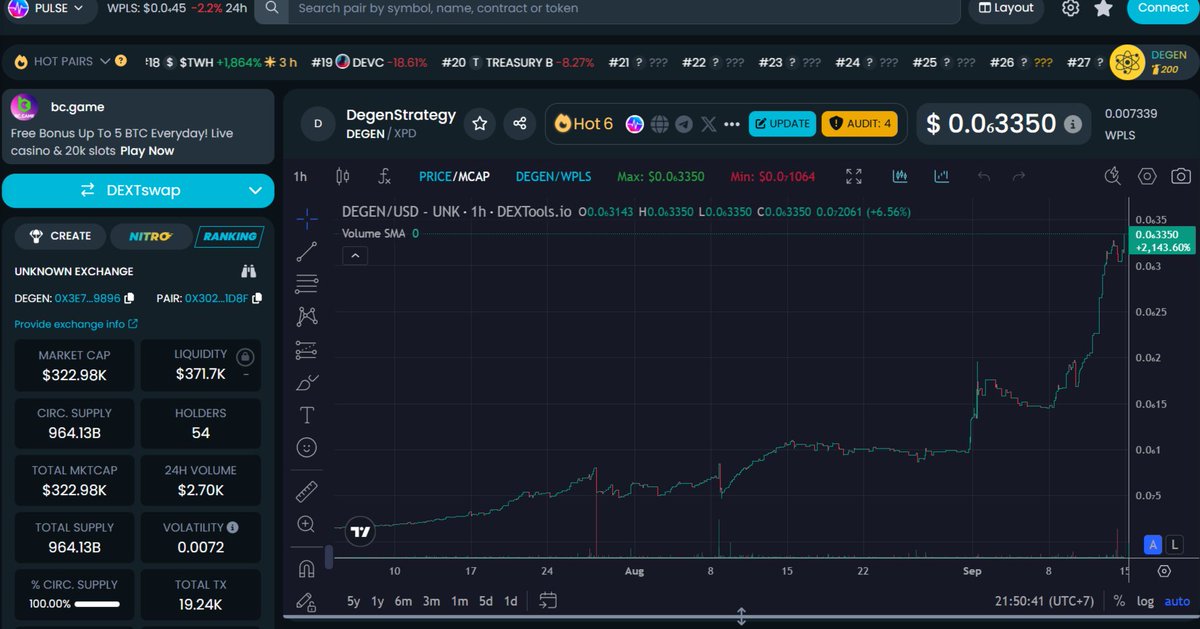Screen dimensions: 1200x629
Task: Open the Layout menu
Action: click(1006, 8)
